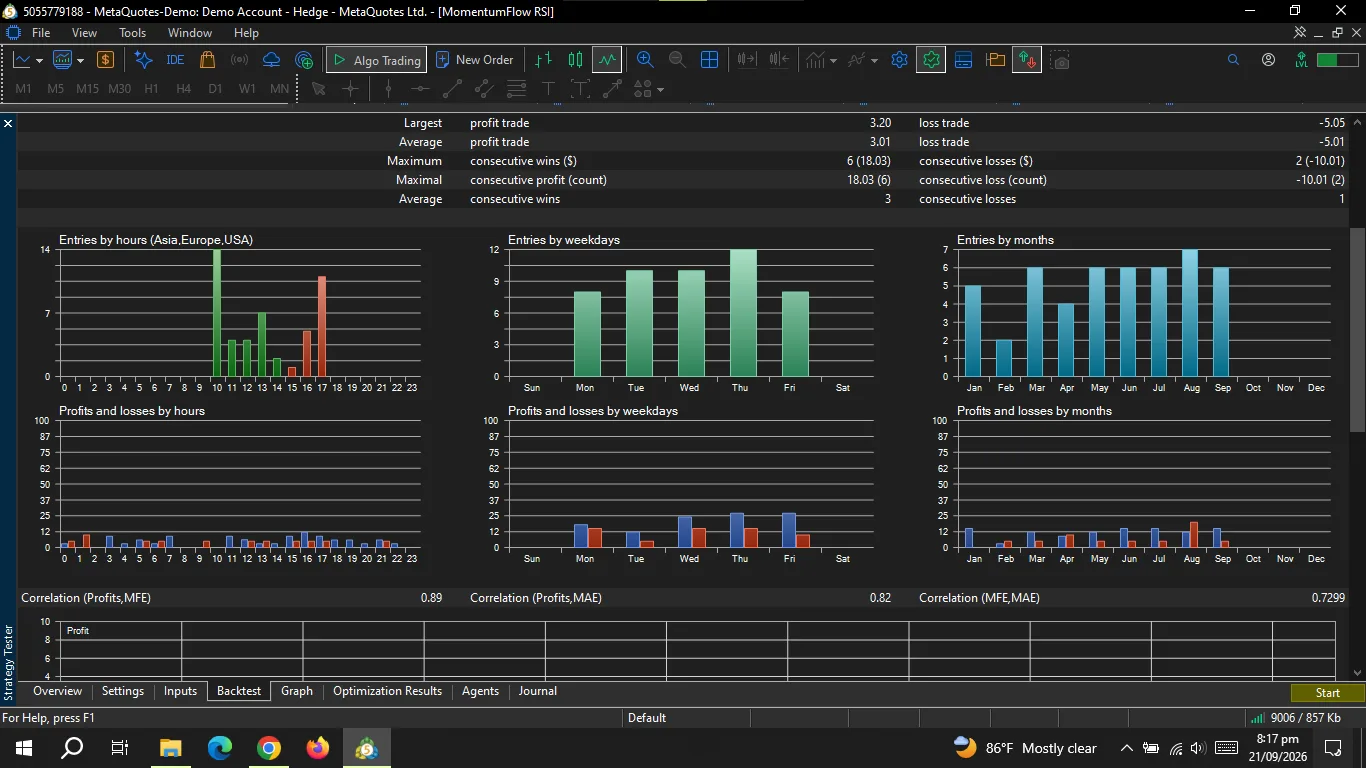This screenshot has width=1366, height=768.
Task: Toggle the green gear Strategy Tester button
Action: 931,60
